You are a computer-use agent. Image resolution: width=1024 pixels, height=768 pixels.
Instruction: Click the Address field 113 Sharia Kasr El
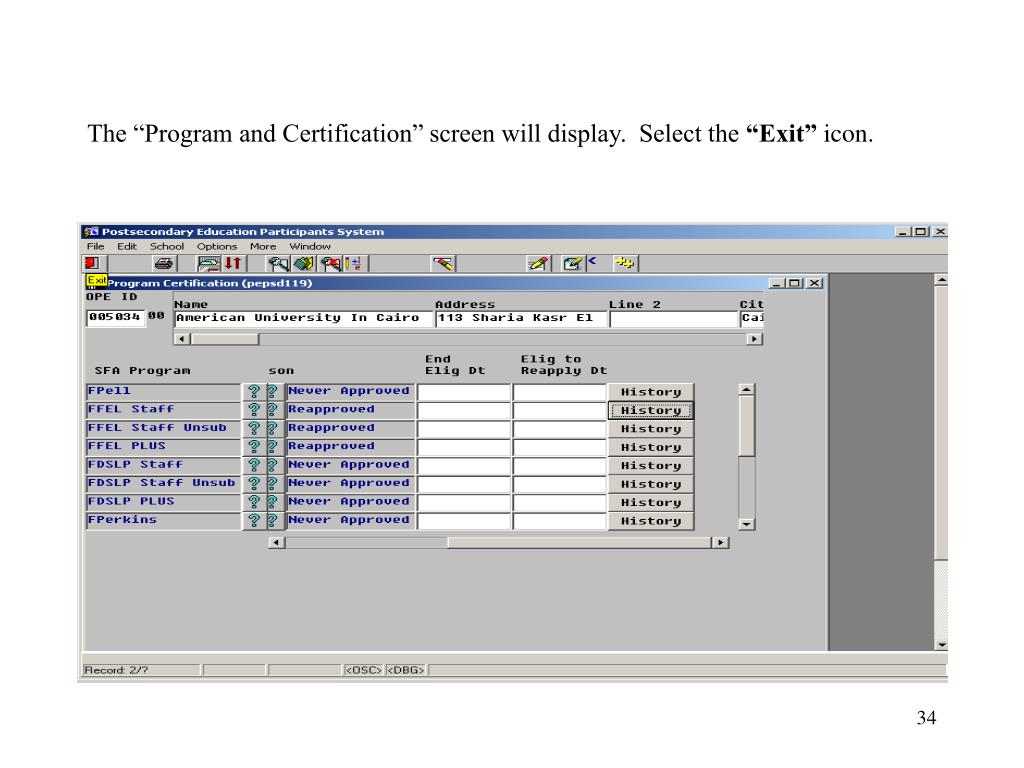521,318
